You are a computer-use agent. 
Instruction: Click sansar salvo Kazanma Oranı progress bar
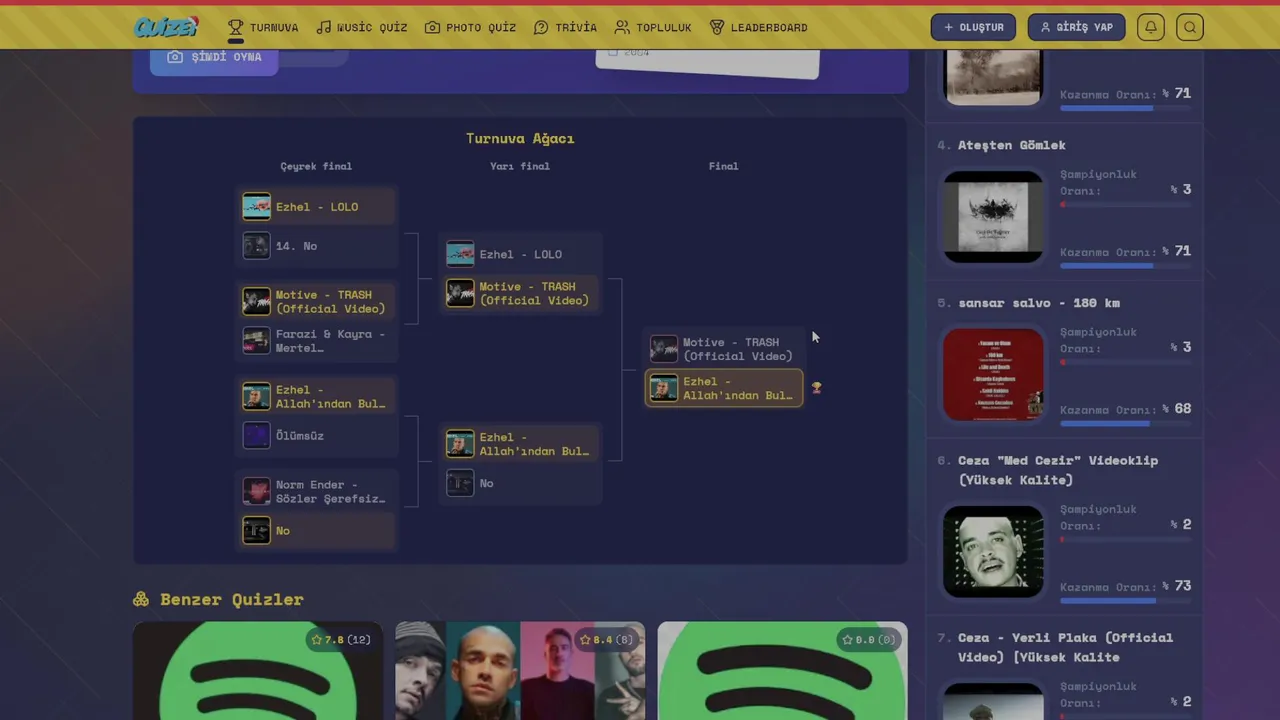pos(1126,424)
